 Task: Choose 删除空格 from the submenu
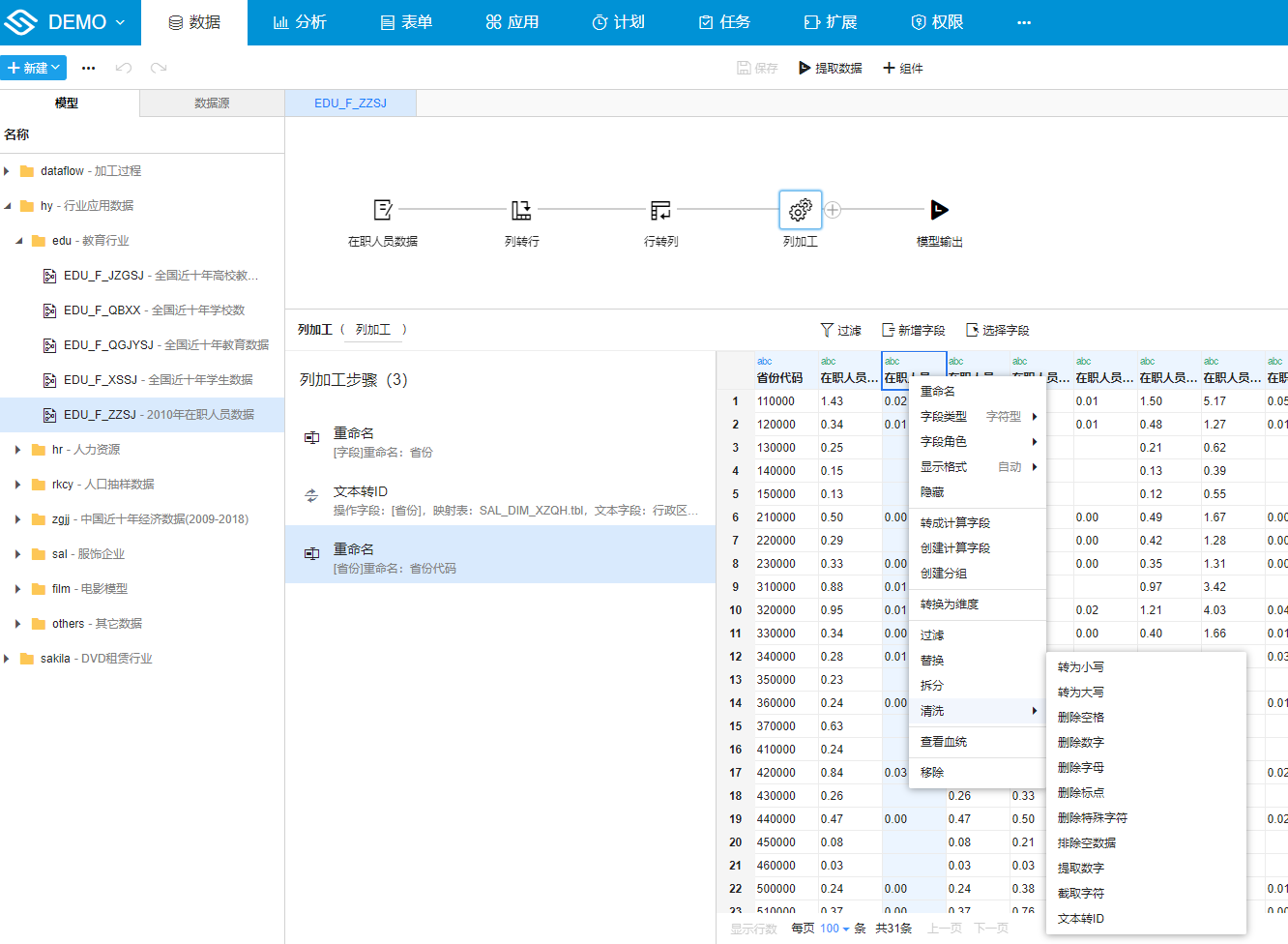[1080, 718]
